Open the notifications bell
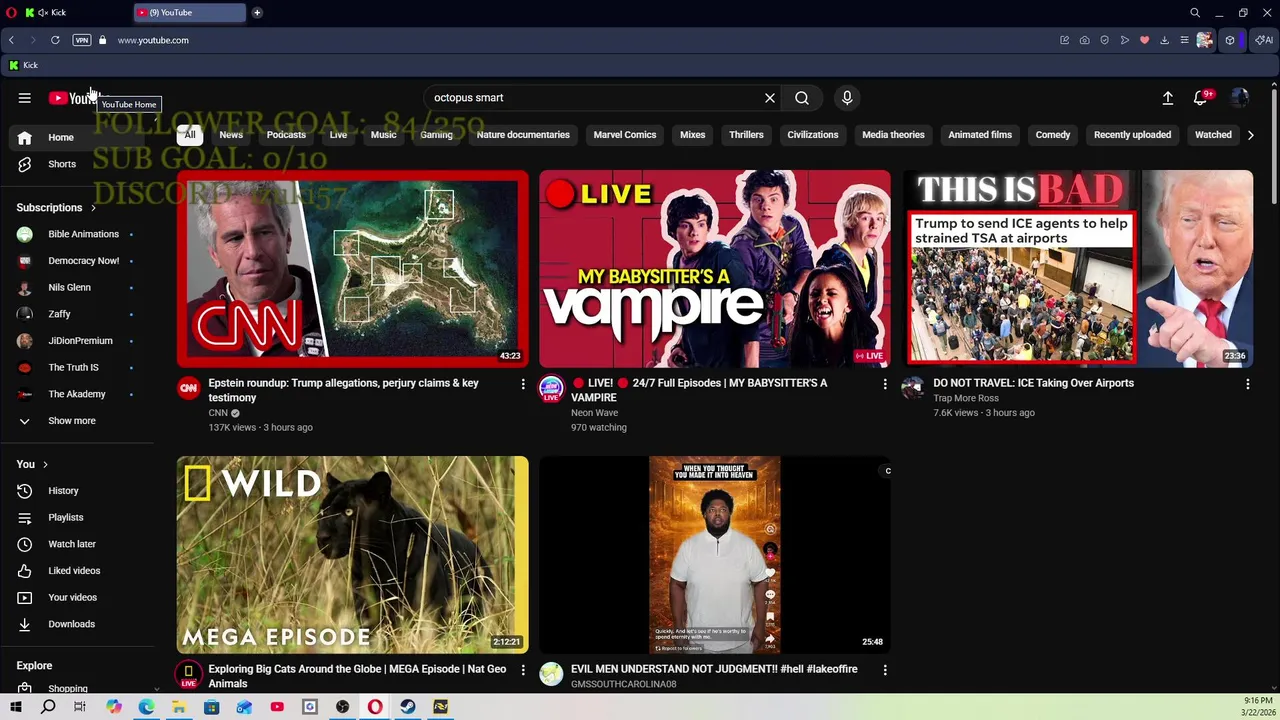 point(1201,98)
